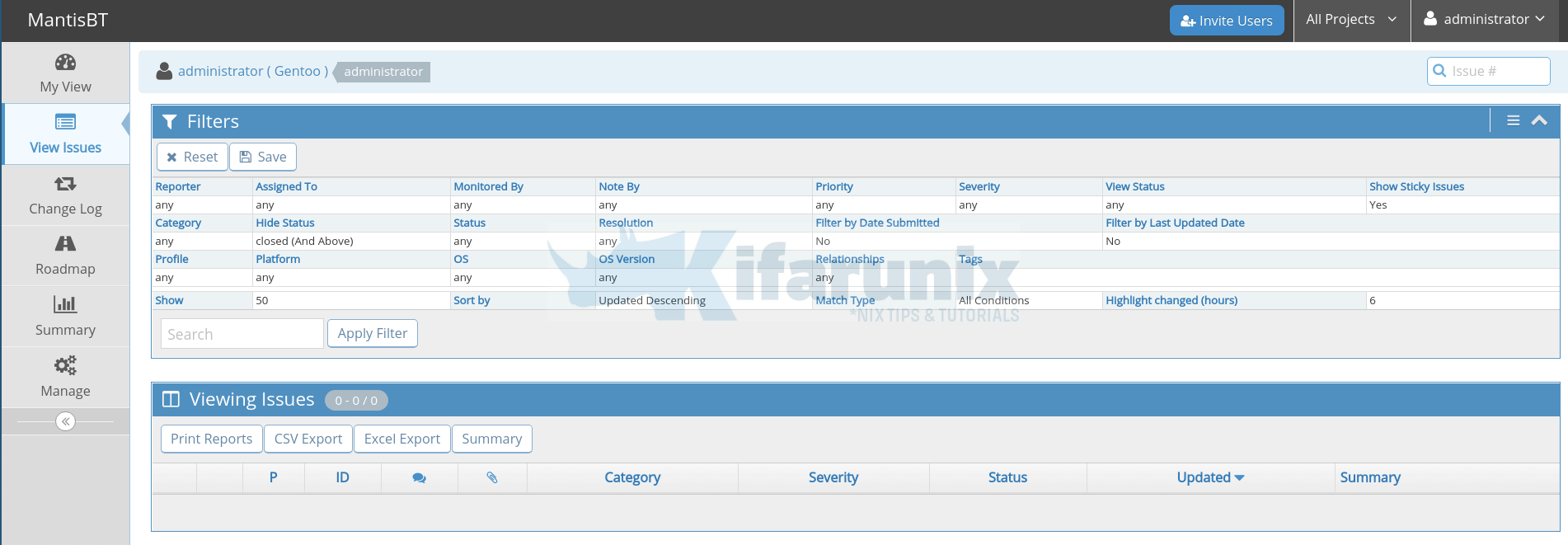This screenshot has width=1568, height=545.
Task: Click the Filters hamburger menu icon
Action: coord(1513,120)
